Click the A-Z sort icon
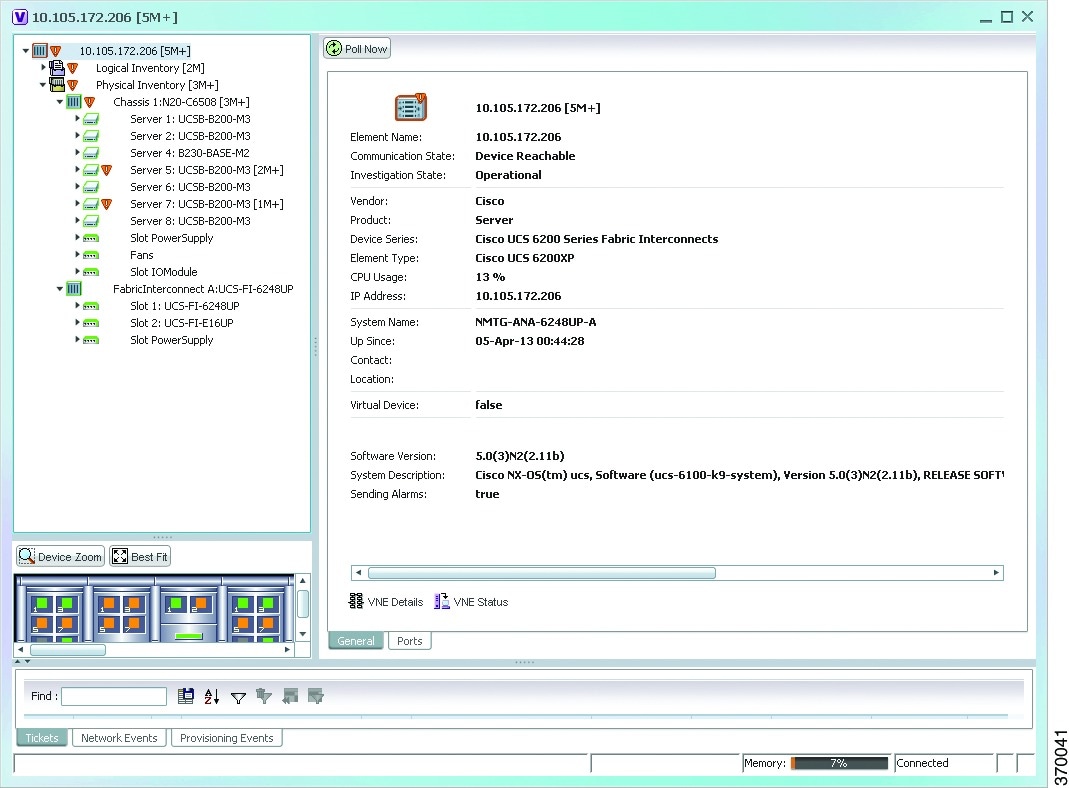The height and width of the screenshot is (788, 1069). [x=212, y=696]
